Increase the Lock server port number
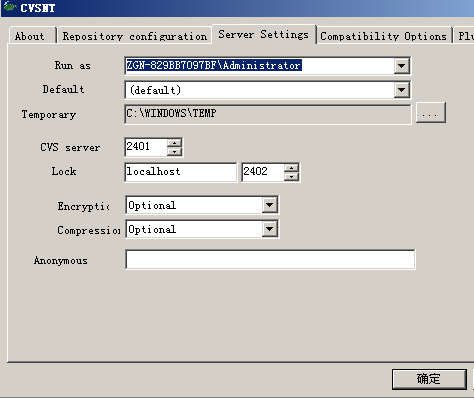 (x=292, y=168)
